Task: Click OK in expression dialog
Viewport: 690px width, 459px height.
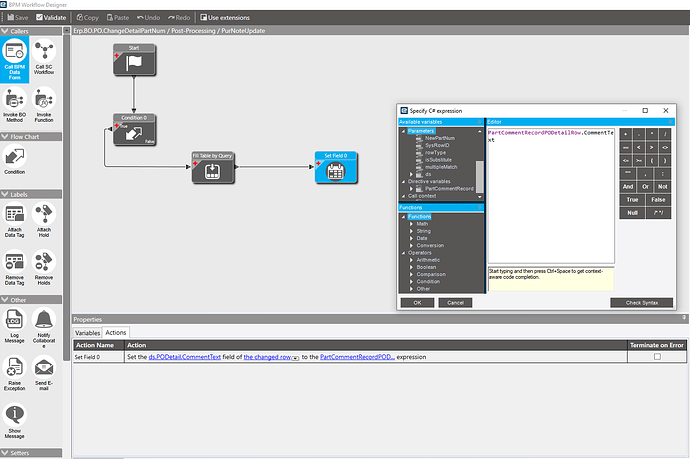Action: click(x=417, y=303)
